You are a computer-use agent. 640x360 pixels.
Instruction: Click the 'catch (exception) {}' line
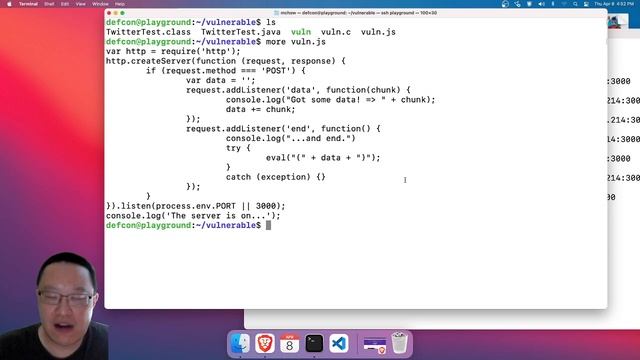point(276,177)
